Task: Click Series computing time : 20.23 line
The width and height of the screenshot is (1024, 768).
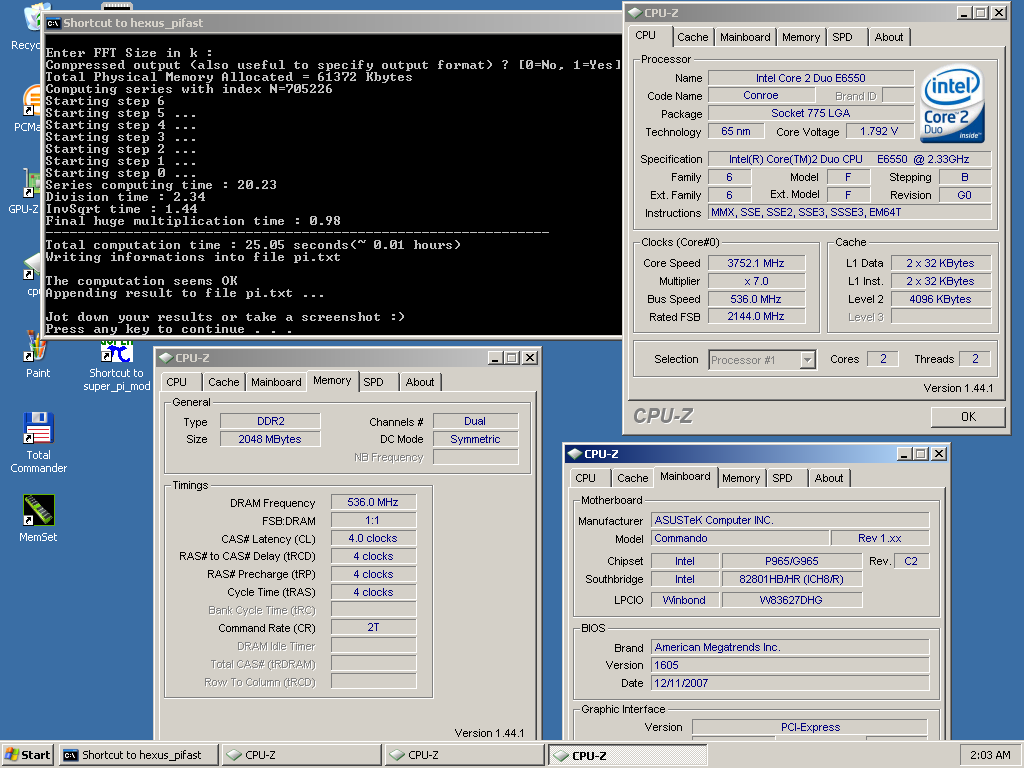Action: (161, 185)
